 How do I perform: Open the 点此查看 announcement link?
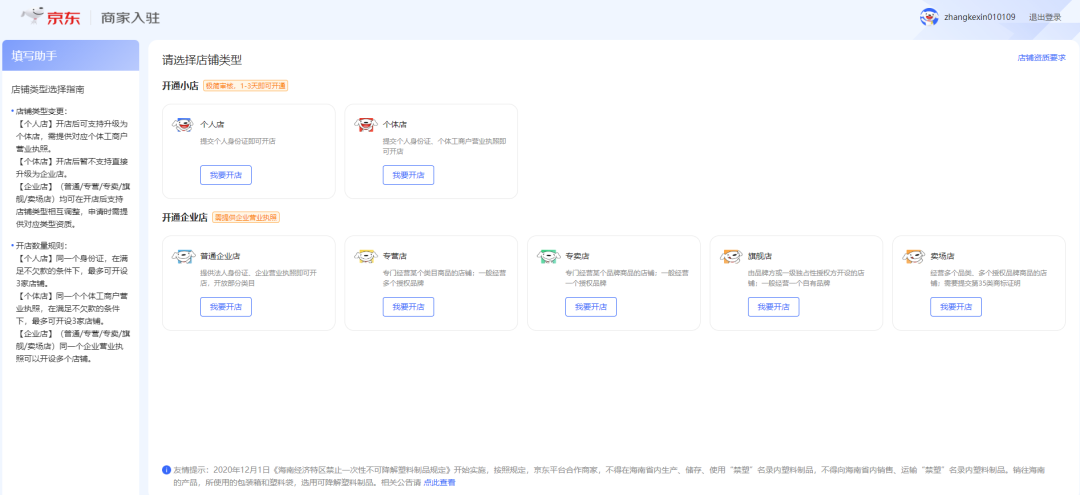click(x=439, y=483)
